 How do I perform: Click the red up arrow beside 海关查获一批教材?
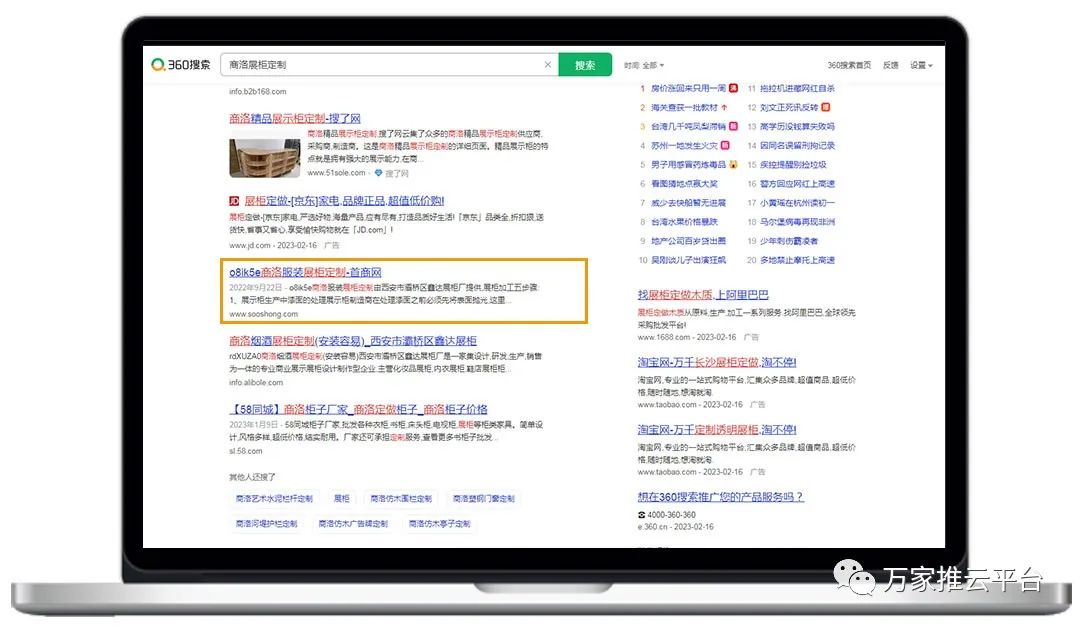click(x=724, y=107)
